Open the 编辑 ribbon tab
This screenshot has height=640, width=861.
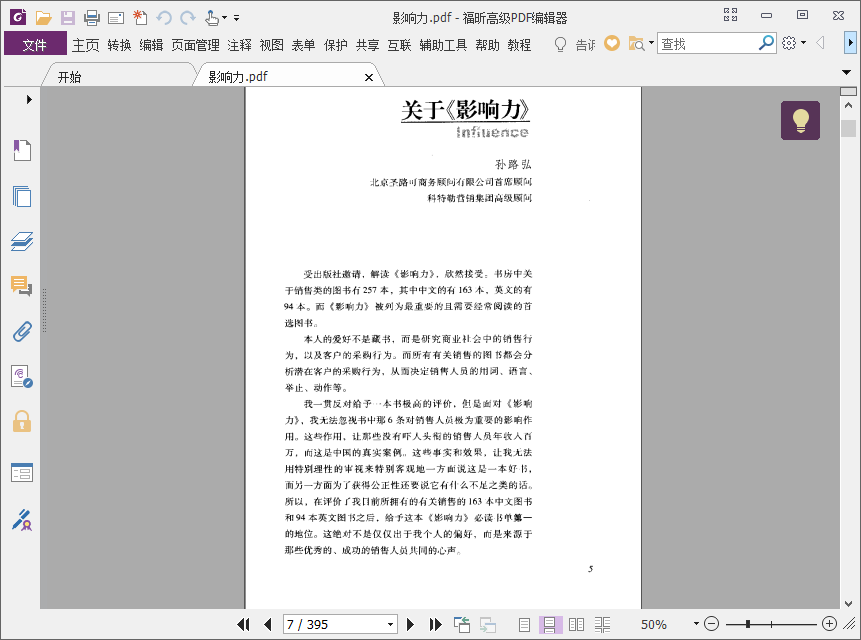(151, 45)
